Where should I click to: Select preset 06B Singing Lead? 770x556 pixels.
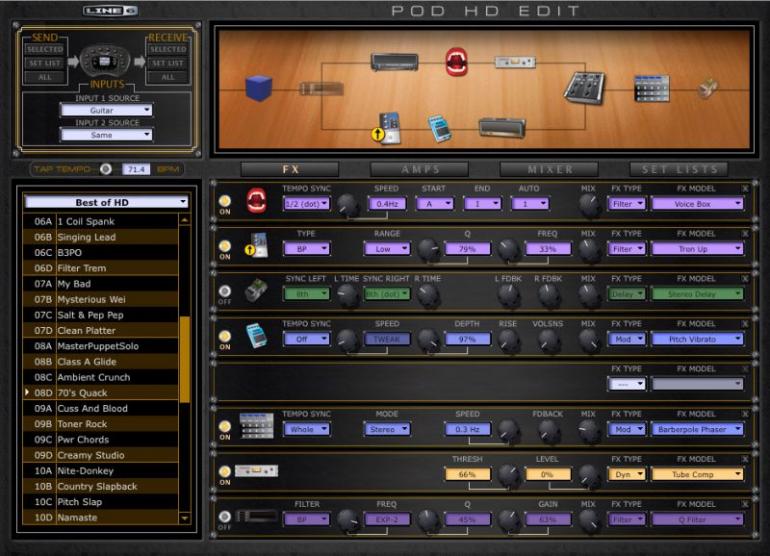101,237
